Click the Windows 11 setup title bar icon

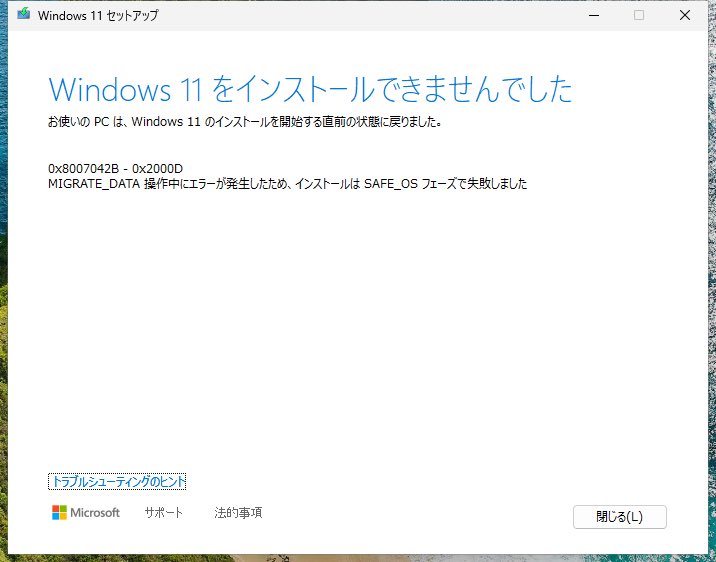pos(23,14)
